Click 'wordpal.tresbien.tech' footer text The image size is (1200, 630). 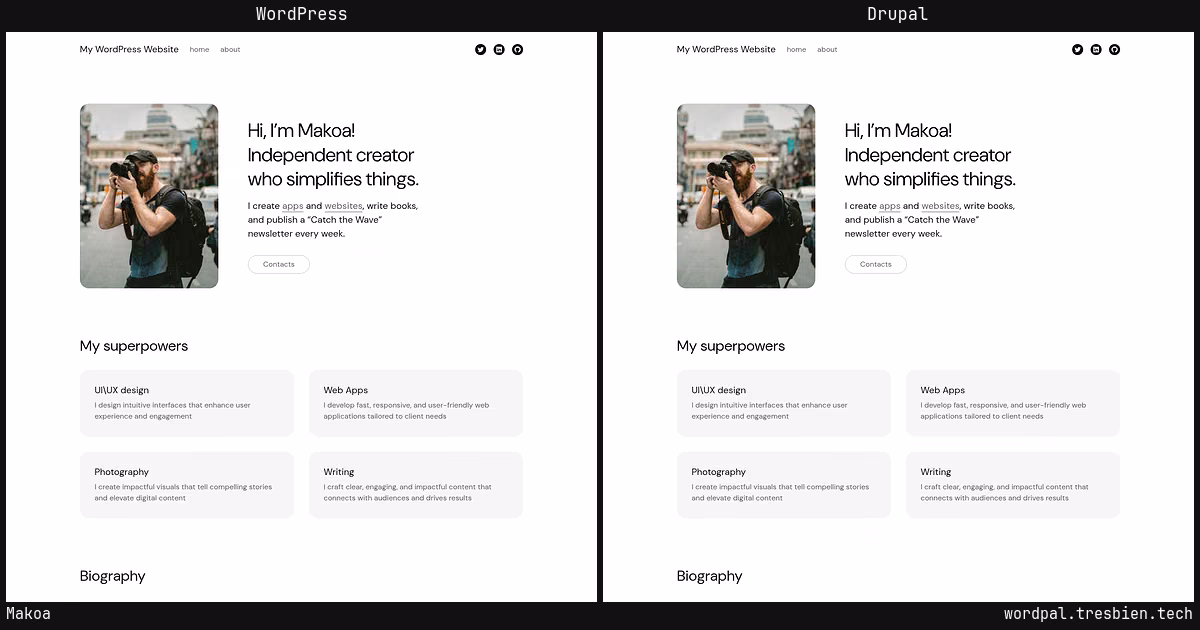1098,614
